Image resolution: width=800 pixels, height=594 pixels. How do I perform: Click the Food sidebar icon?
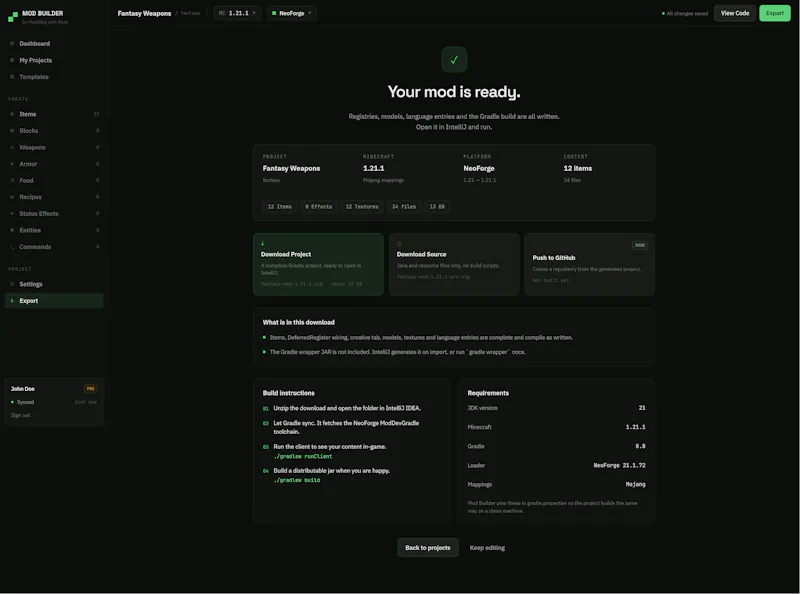12,180
